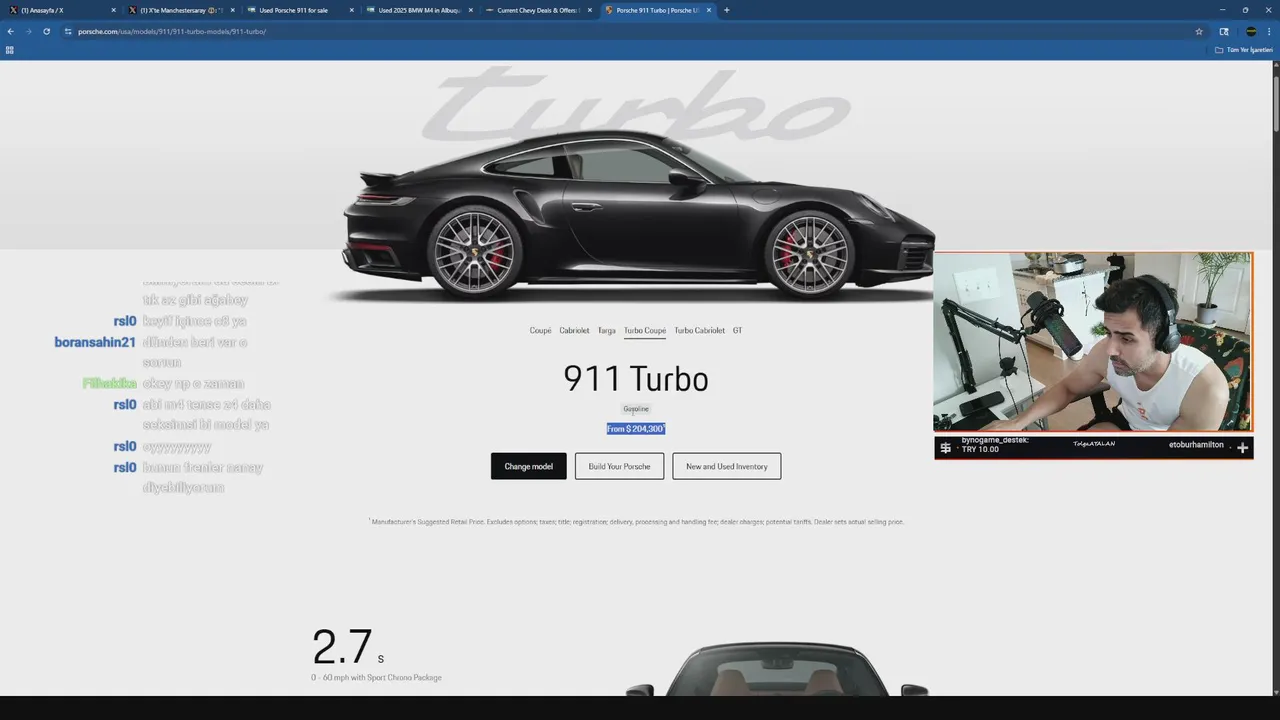
Task: Click the Gasoline fuel label
Action: pyautogui.click(x=636, y=408)
